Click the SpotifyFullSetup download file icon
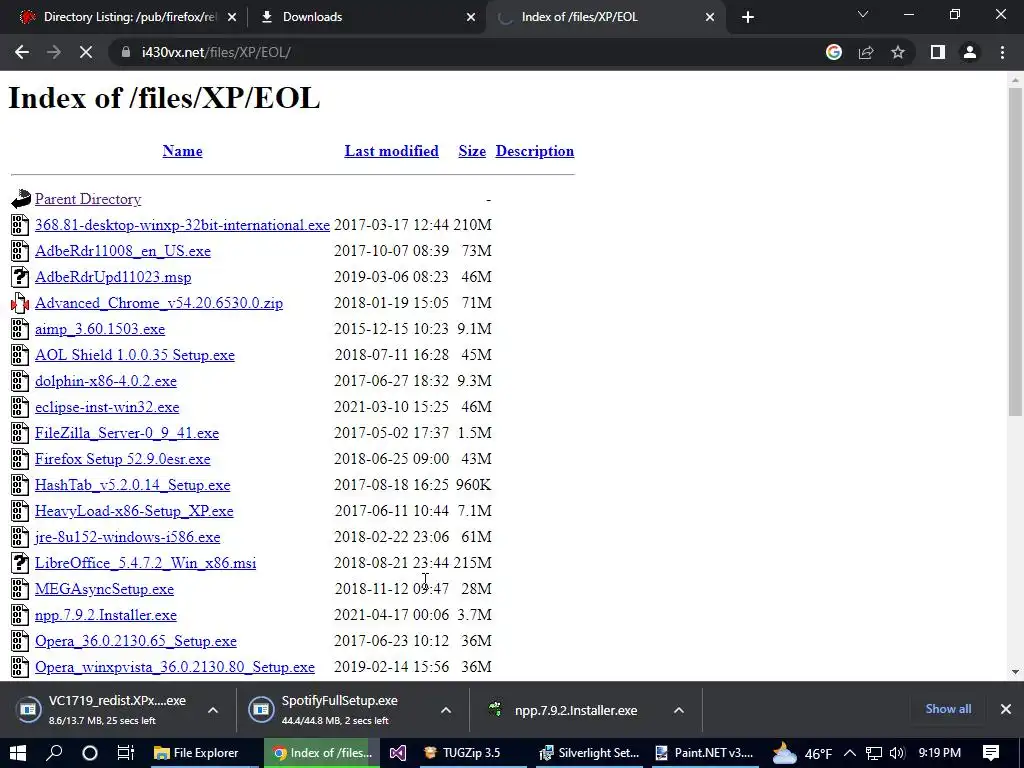The image size is (1024, 768). 261,709
